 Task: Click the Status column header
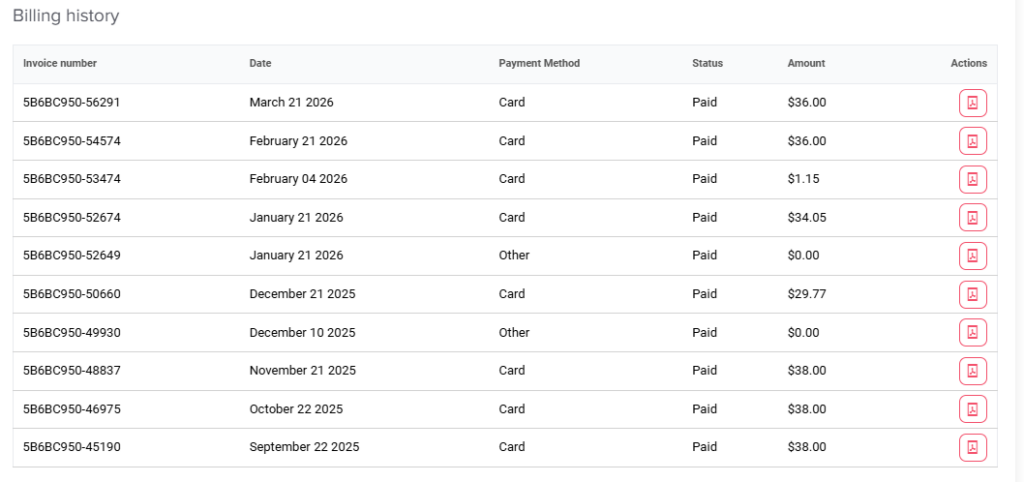click(x=707, y=64)
